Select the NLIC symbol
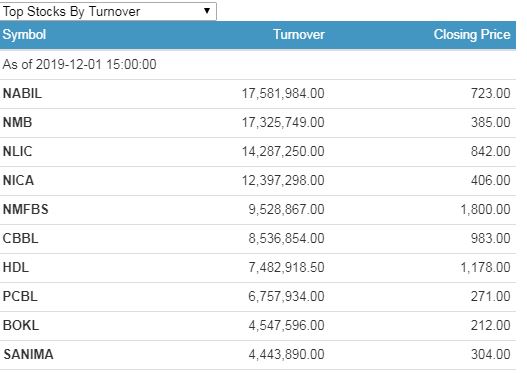This screenshot has height=373, width=527. [x=17, y=151]
